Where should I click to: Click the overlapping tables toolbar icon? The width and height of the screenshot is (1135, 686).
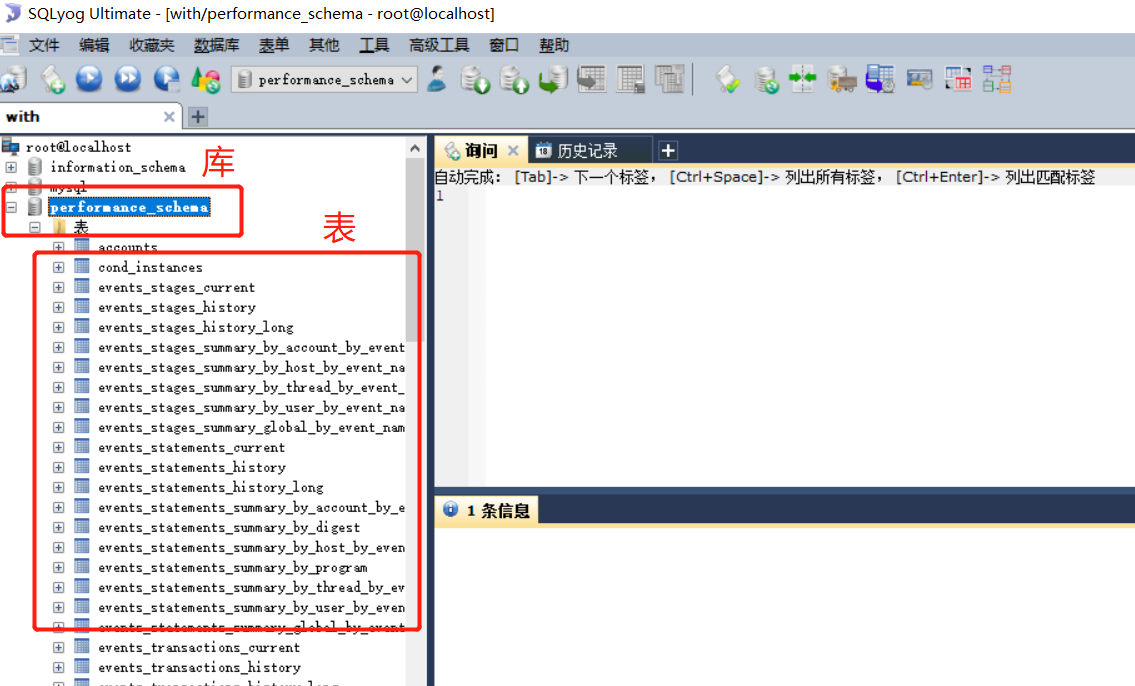(669, 79)
